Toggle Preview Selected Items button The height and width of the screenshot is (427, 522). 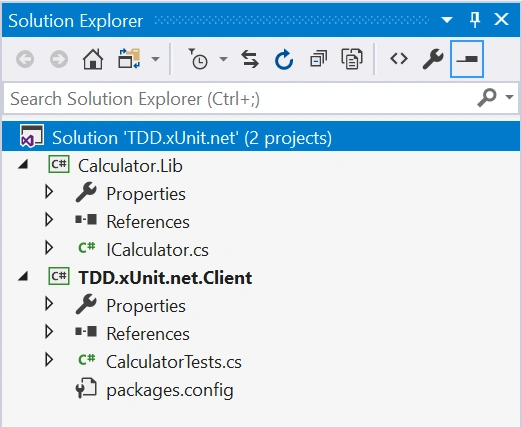[x=467, y=59]
